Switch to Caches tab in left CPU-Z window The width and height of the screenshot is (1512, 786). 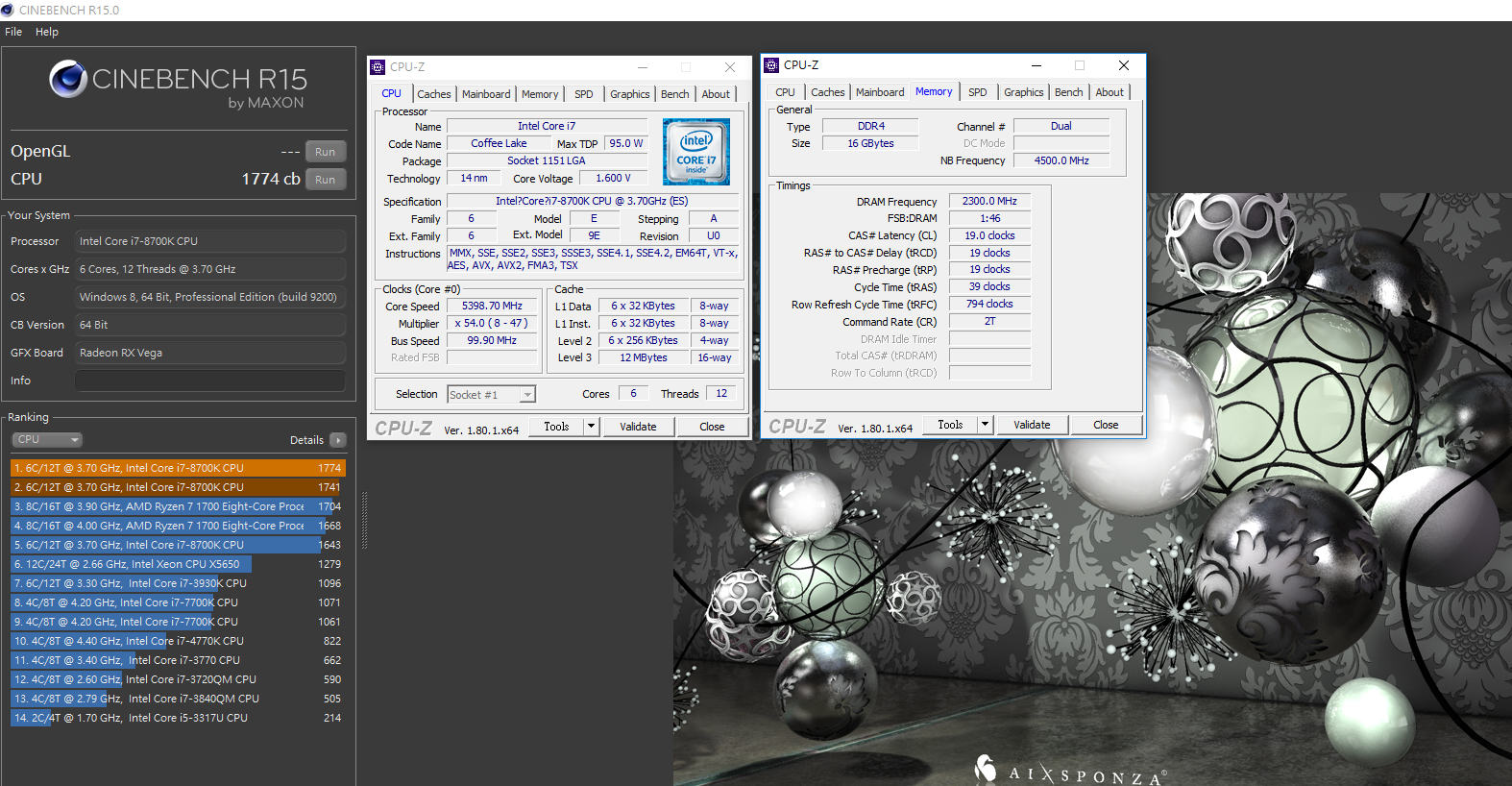tap(434, 94)
